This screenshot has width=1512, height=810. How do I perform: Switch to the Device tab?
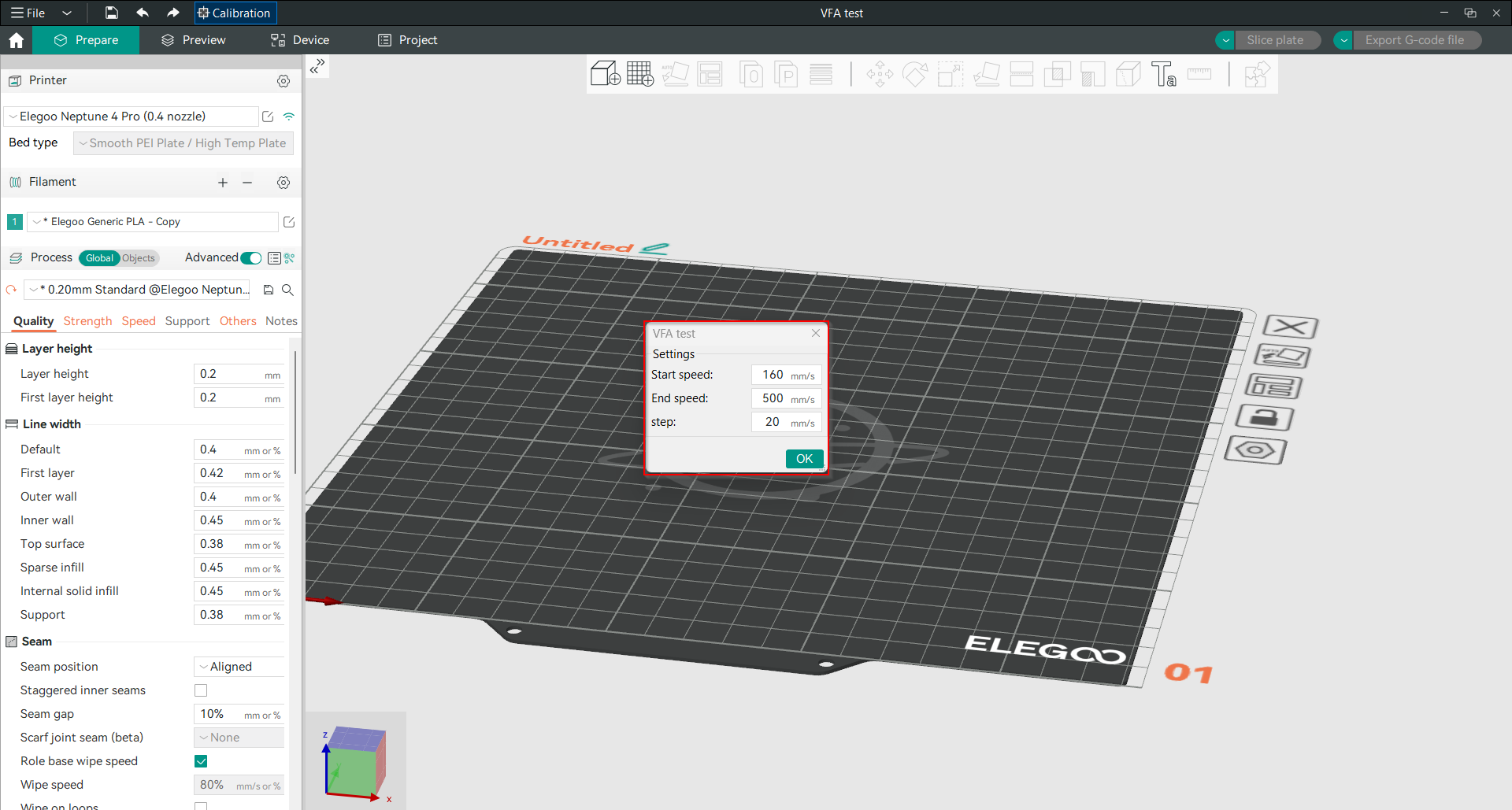(x=300, y=40)
